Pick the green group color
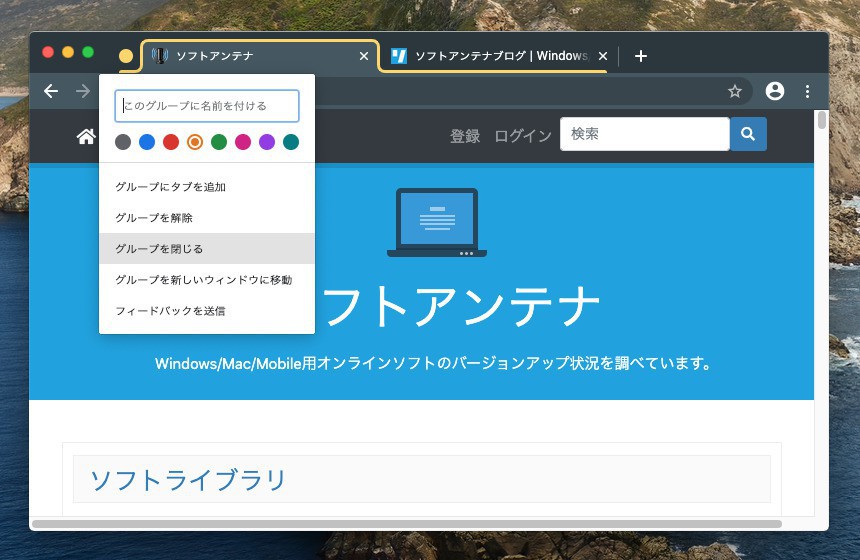This screenshot has width=860, height=560. (219, 142)
